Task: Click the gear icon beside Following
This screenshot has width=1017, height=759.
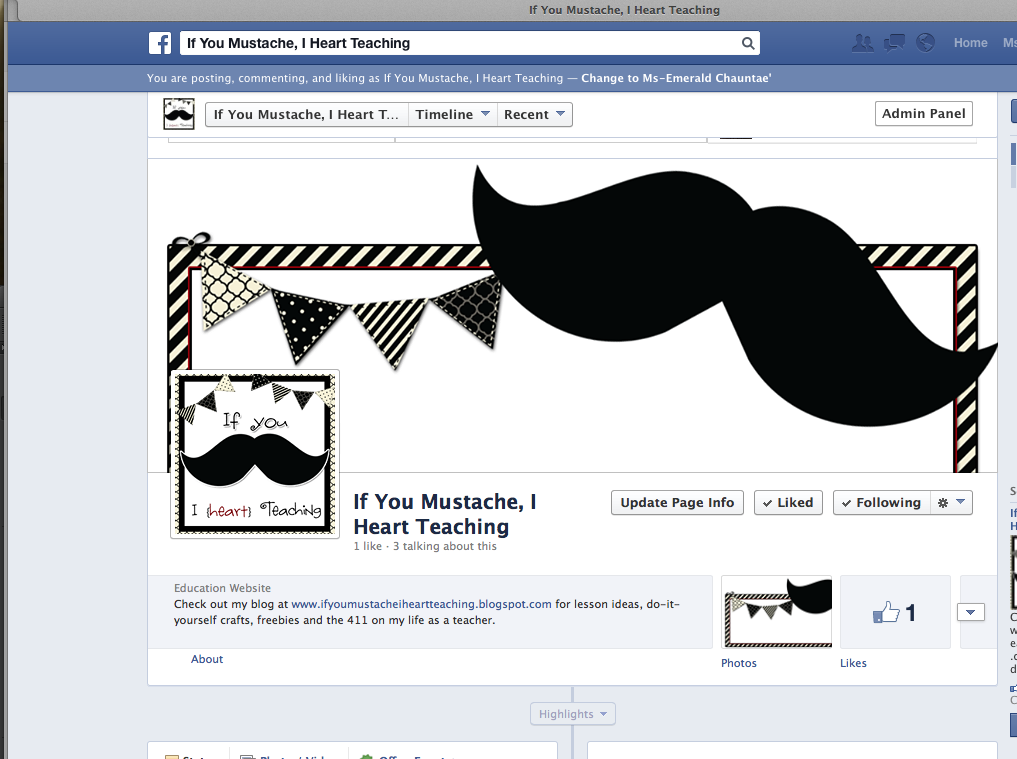Action: pyautogui.click(x=942, y=503)
